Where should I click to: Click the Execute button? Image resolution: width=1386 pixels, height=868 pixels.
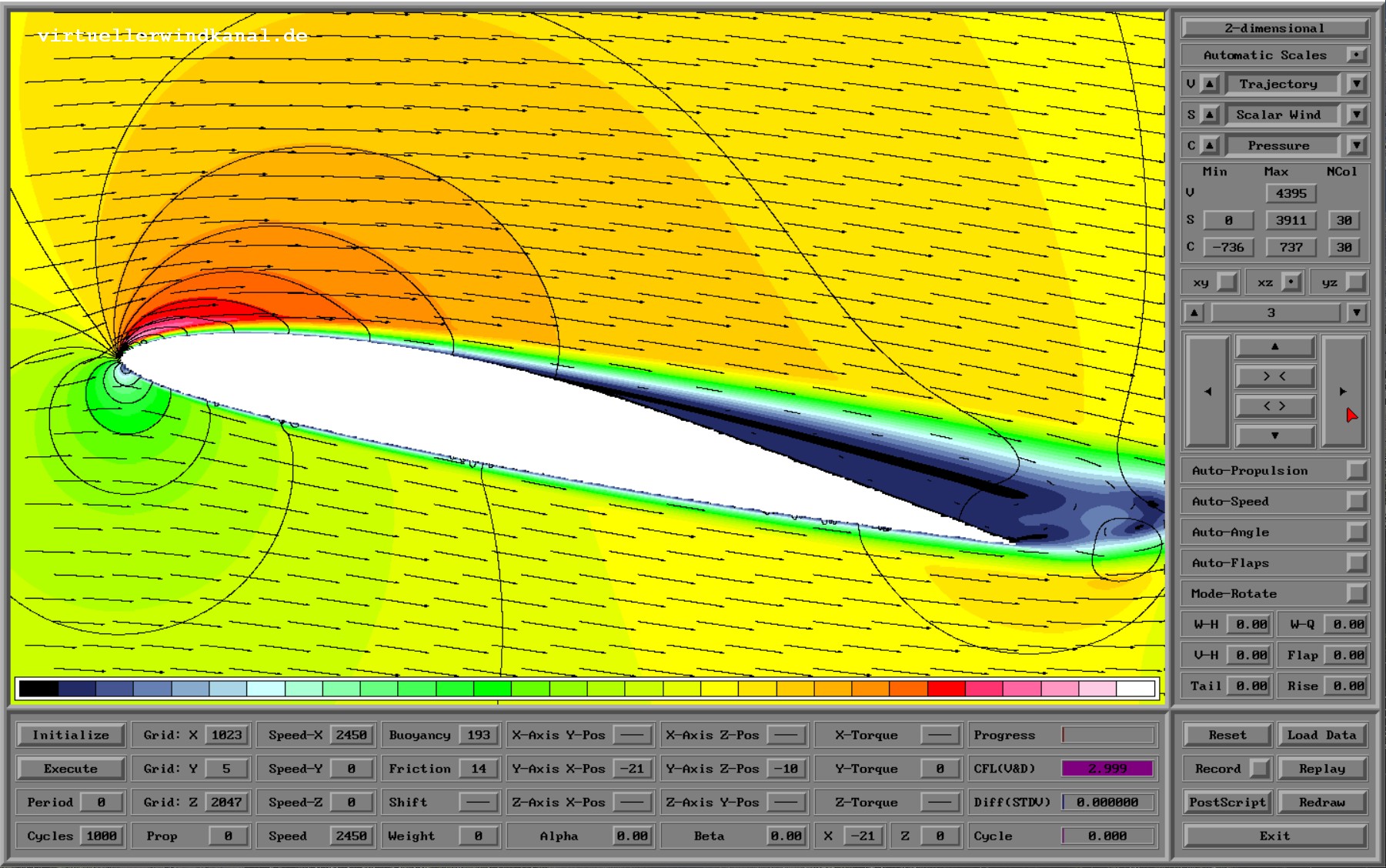pos(71,768)
